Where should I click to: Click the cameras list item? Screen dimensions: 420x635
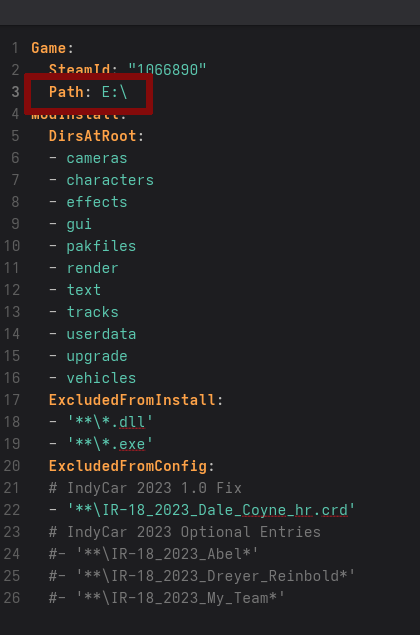point(97,158)
